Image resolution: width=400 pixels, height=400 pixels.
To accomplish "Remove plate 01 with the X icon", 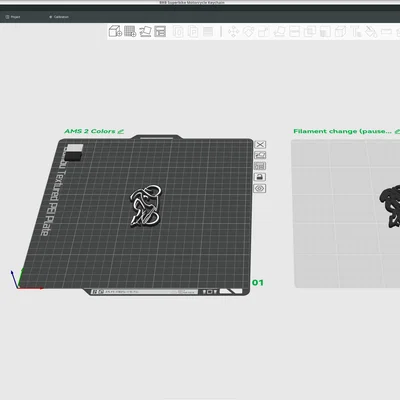I will (x=260, y=144).
